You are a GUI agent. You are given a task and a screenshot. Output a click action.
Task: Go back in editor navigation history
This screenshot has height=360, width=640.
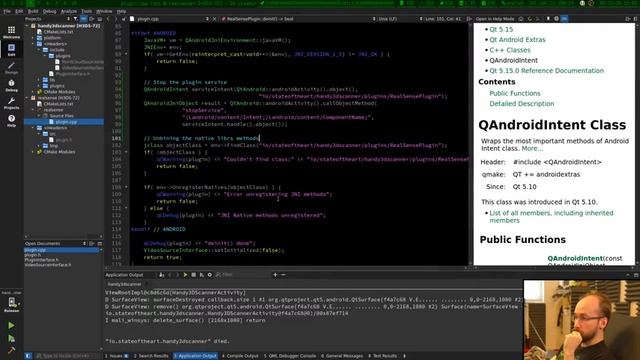[x=108, y=19]
